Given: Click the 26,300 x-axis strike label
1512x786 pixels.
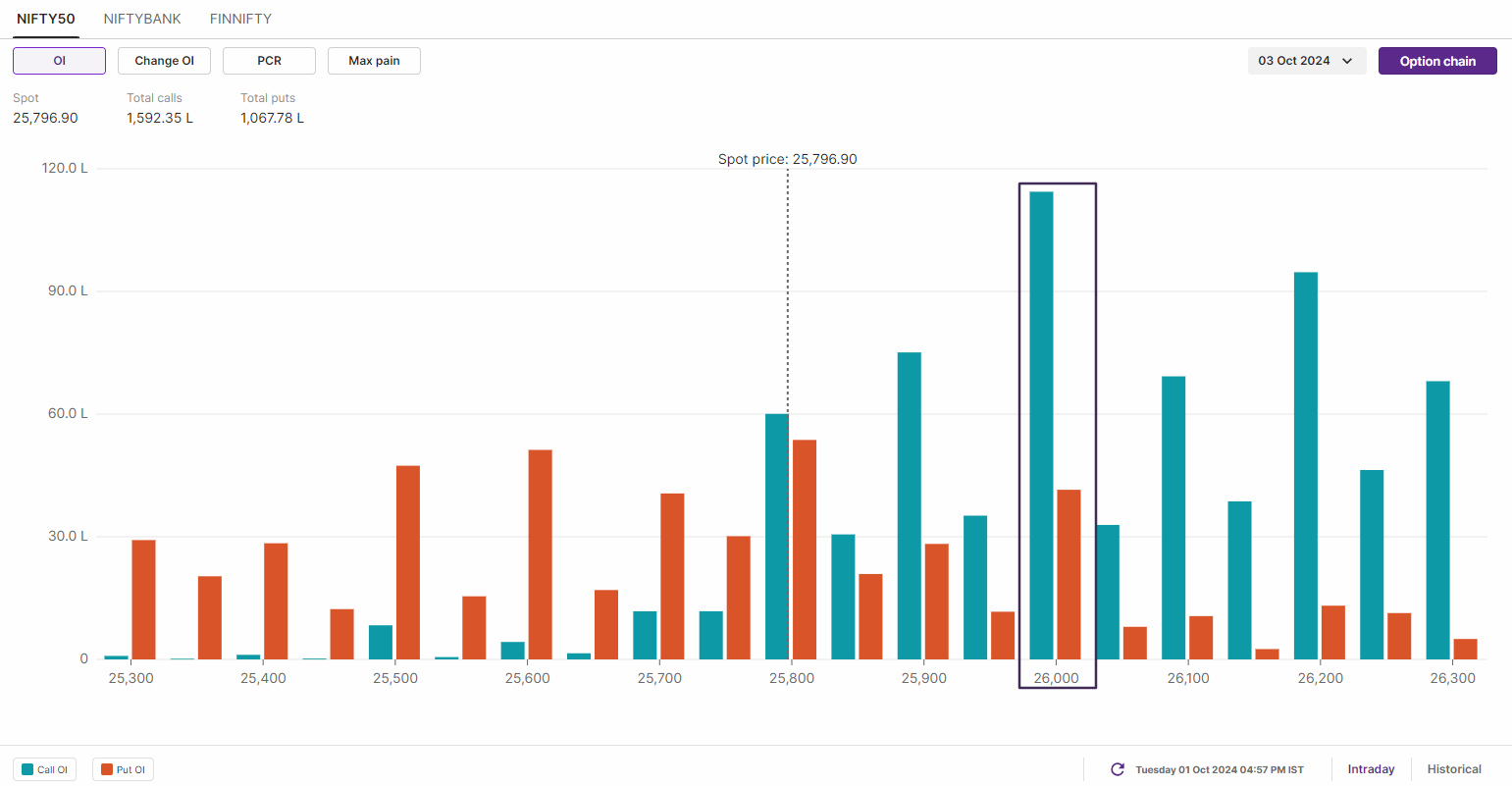Looking at the screenshot, I should pyautogui.click(x=1452, y=678).
